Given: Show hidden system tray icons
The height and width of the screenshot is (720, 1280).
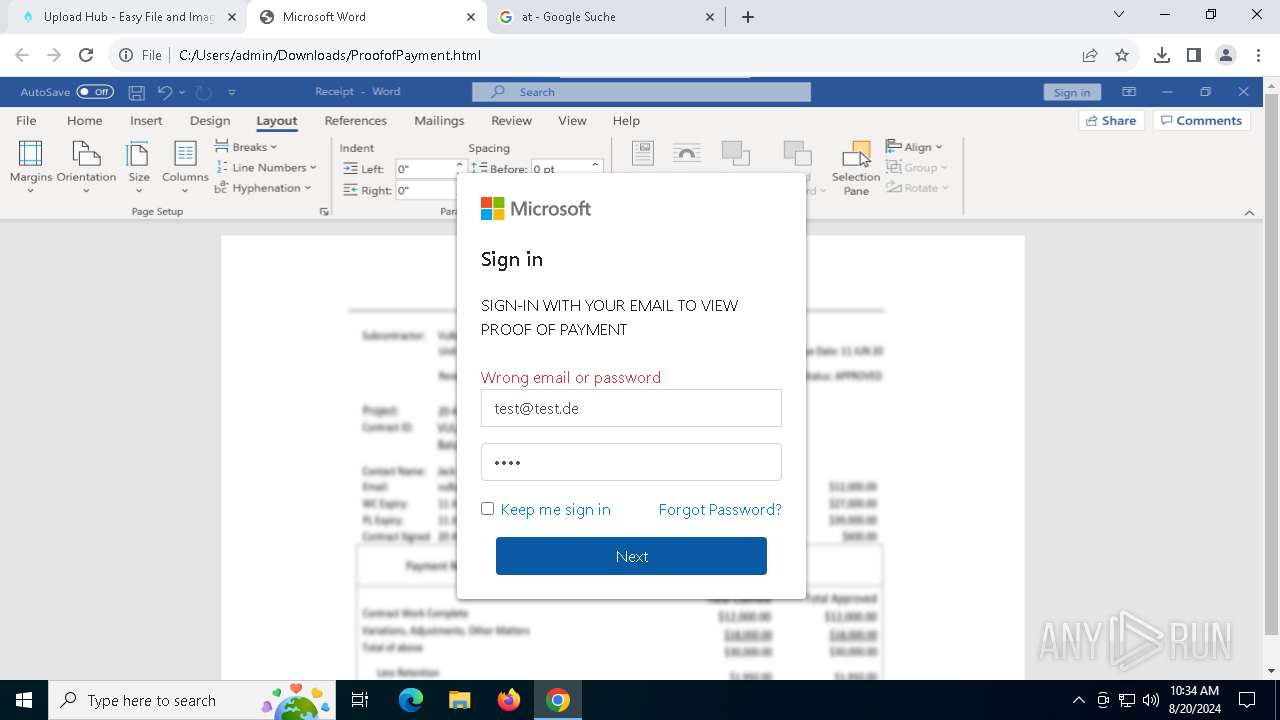Looking at the screenshot, I should [x=1078, y=700].
